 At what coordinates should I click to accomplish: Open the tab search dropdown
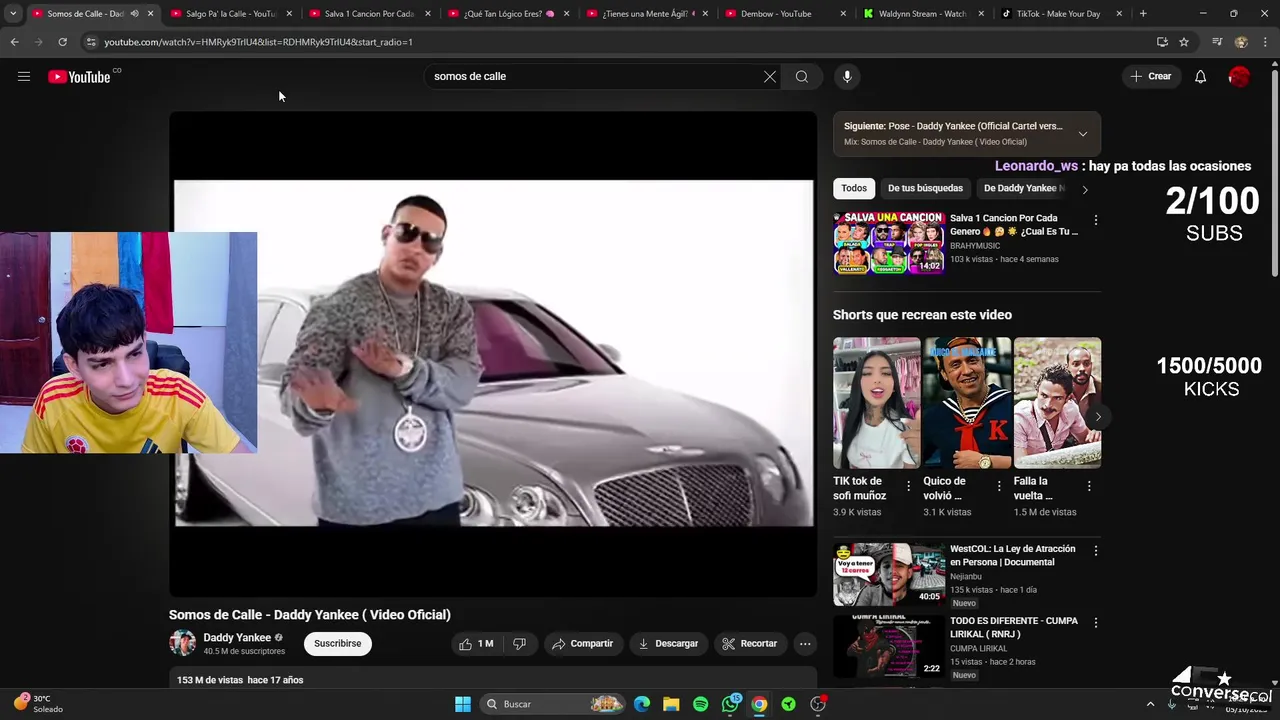(x=13, y=14)
